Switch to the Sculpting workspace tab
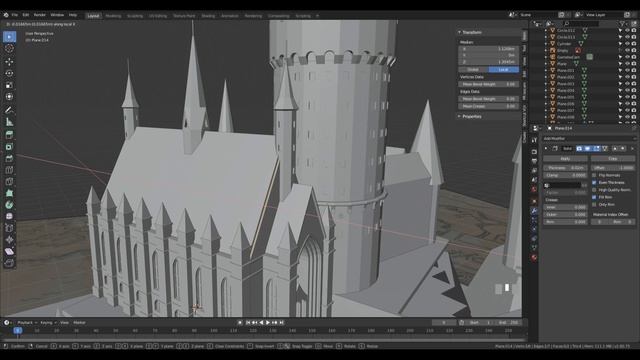The image size is (640, 360). [135, 16]
